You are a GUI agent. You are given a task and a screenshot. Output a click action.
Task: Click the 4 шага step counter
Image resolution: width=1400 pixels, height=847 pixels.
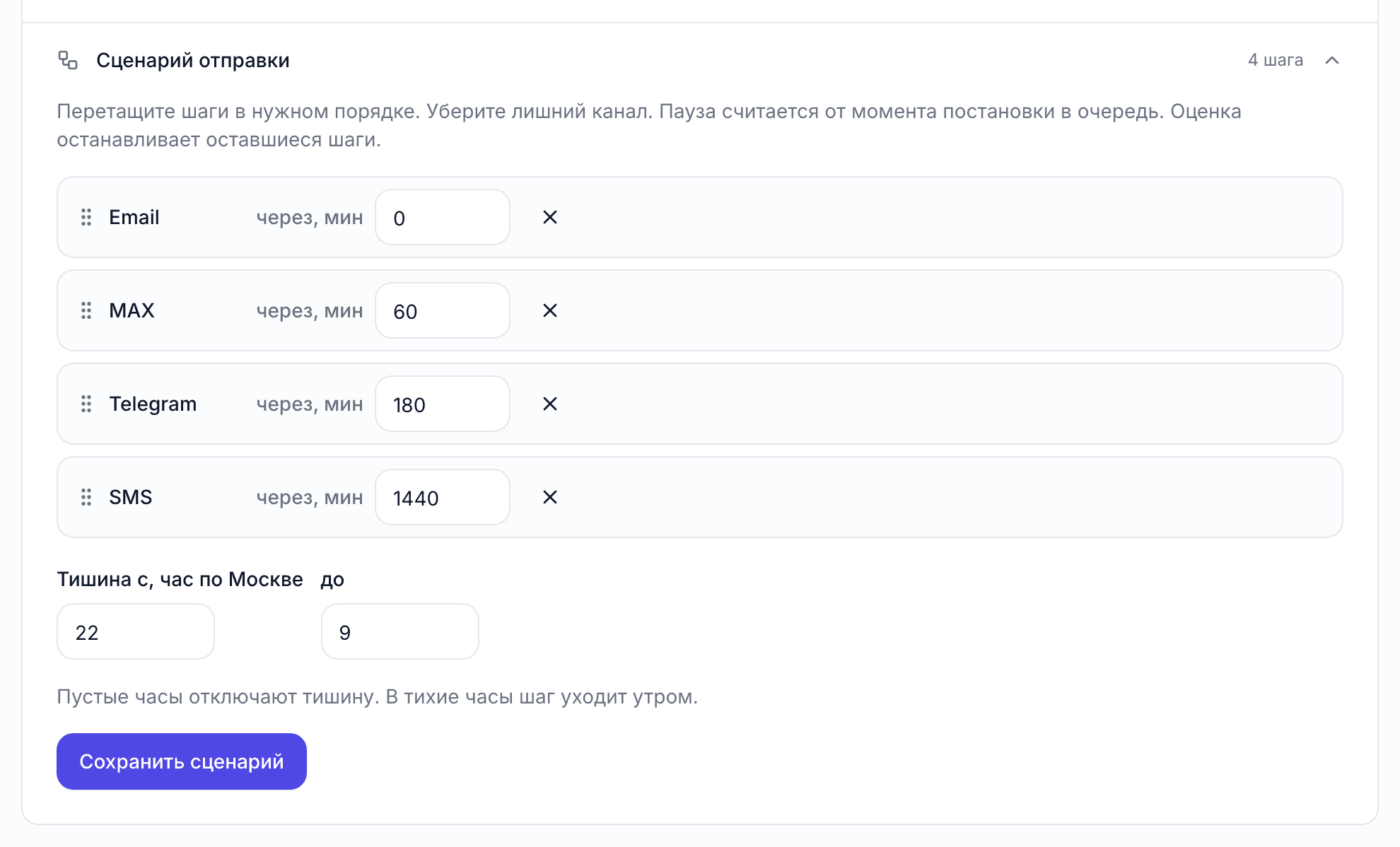click(1276, 60)
